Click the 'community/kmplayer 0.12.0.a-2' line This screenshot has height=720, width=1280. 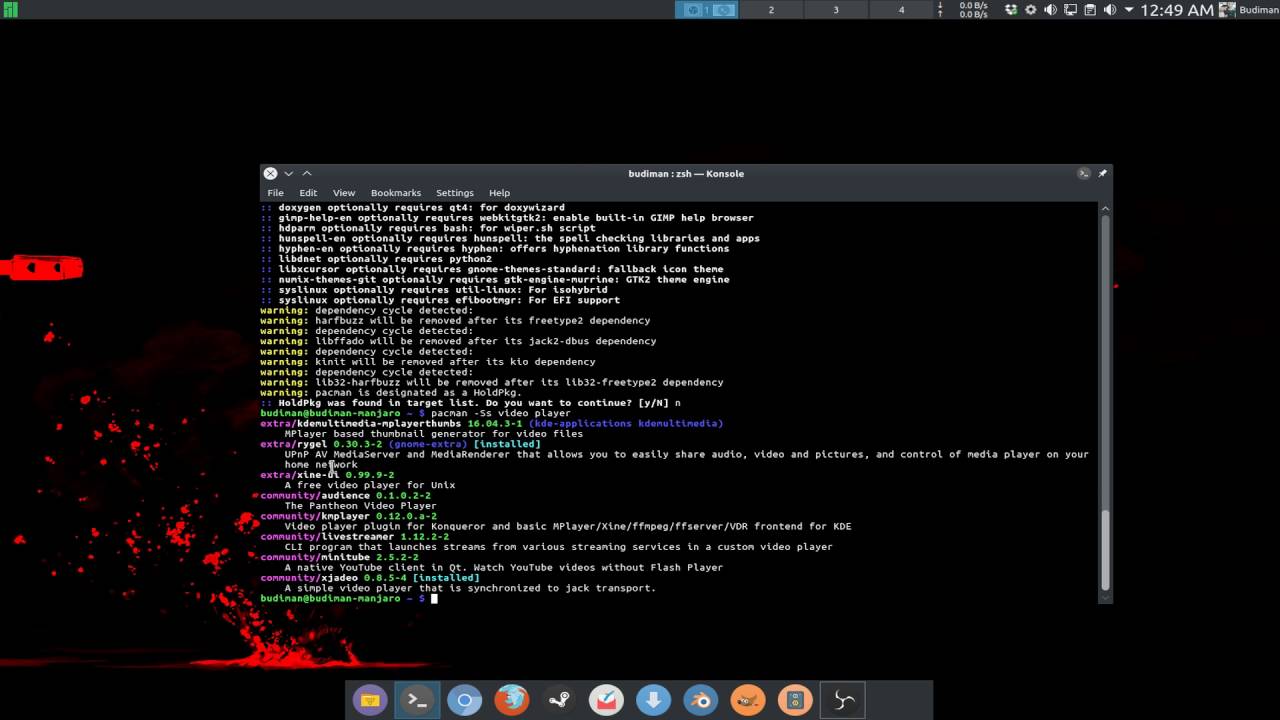[348, 516]
